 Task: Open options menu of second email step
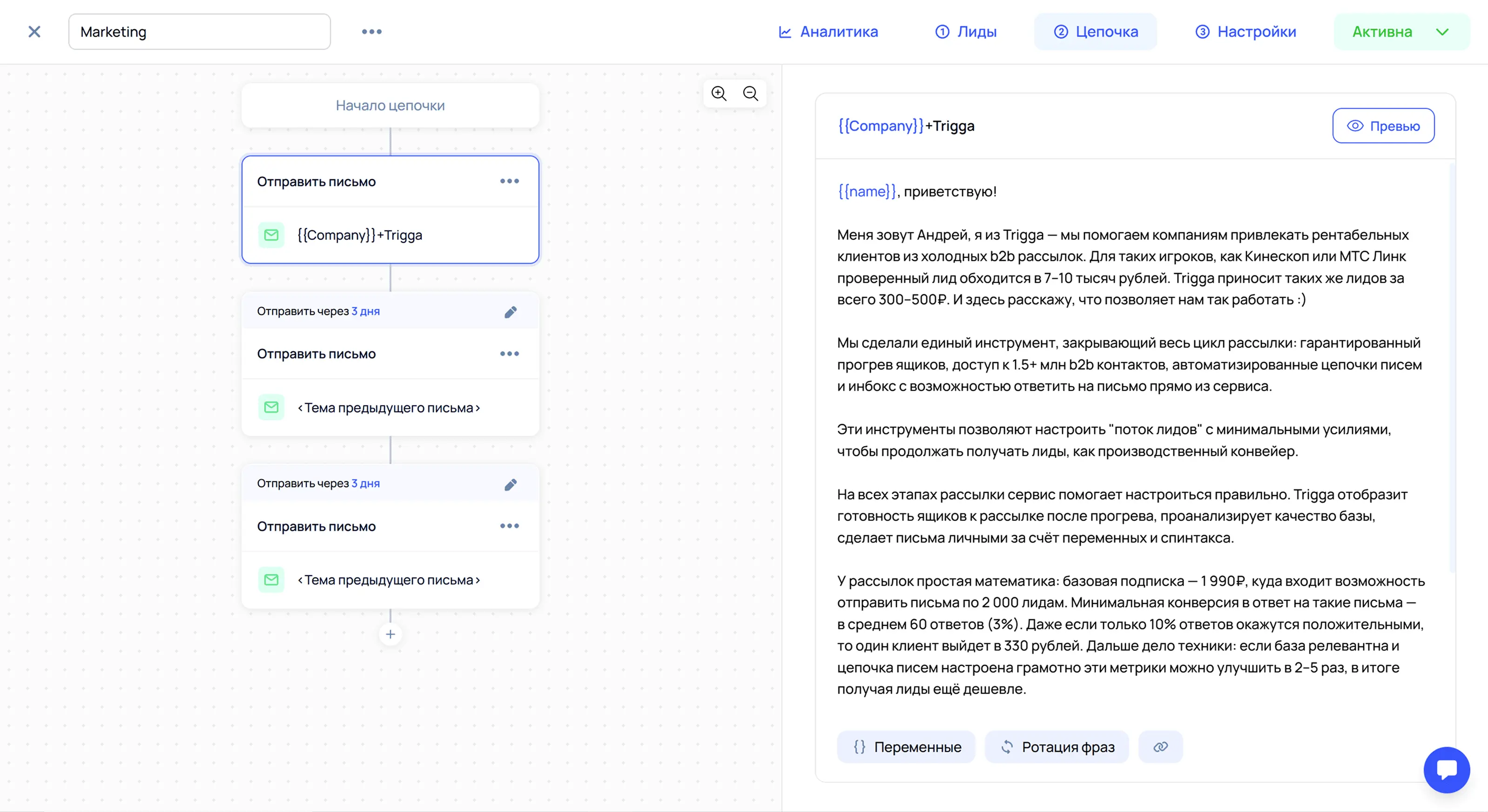pos(509,354)
